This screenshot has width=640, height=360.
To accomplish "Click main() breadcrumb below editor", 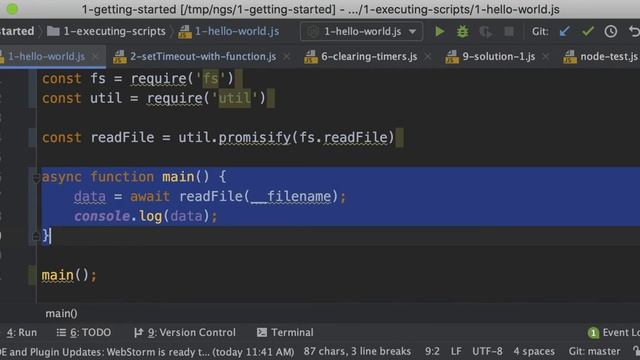I will [x=61, y=313].
